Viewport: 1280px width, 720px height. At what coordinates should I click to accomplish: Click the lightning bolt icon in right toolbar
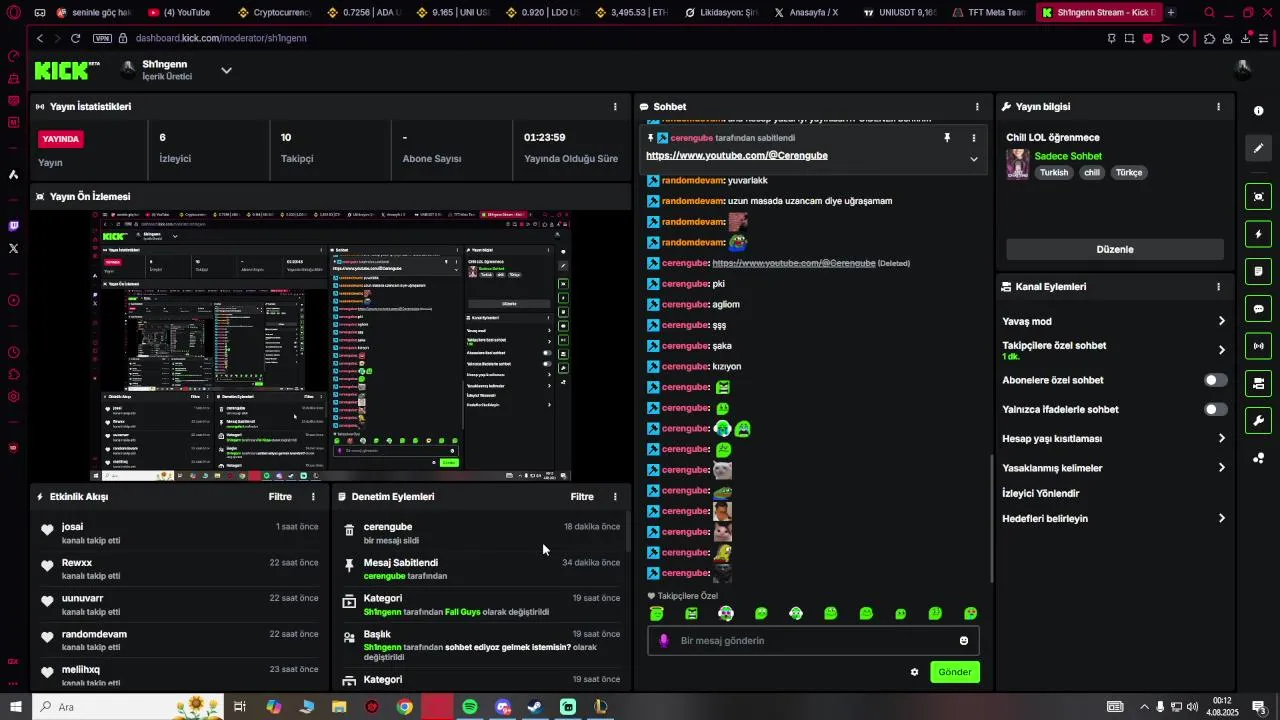click(x=1258, y=234)
